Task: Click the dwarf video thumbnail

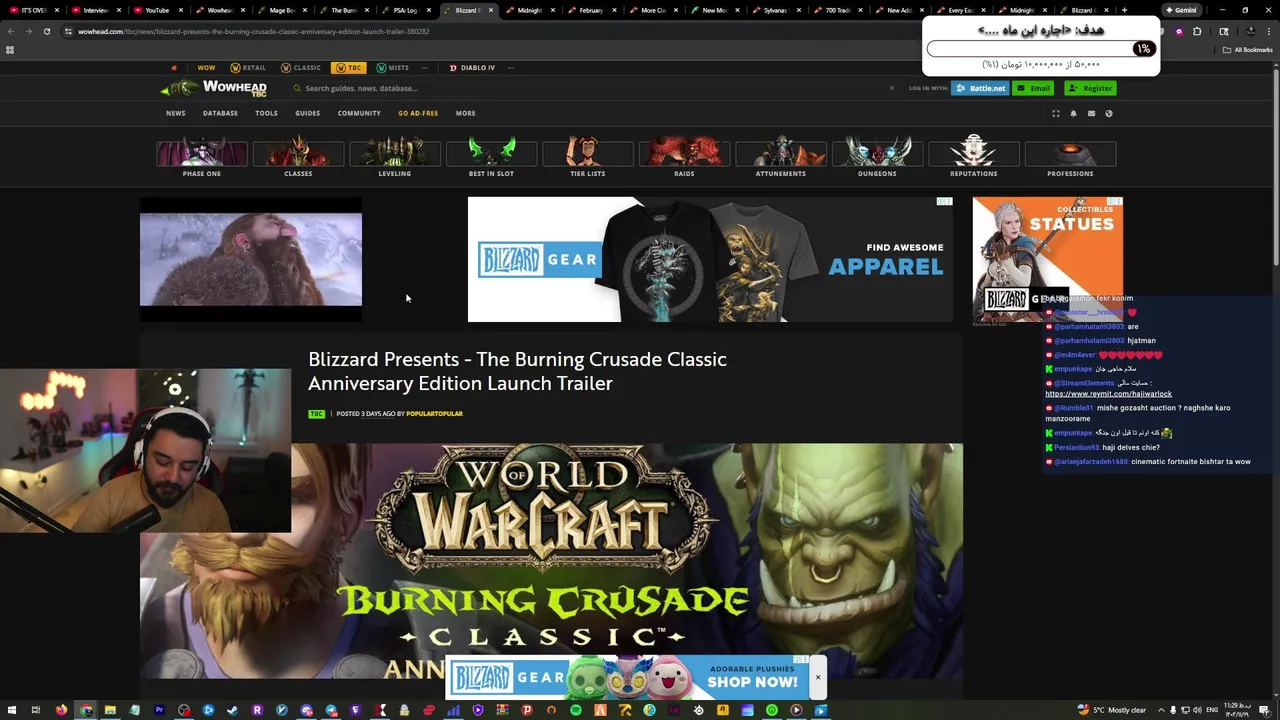Action: pyautogui.click(x=251, y=259)
